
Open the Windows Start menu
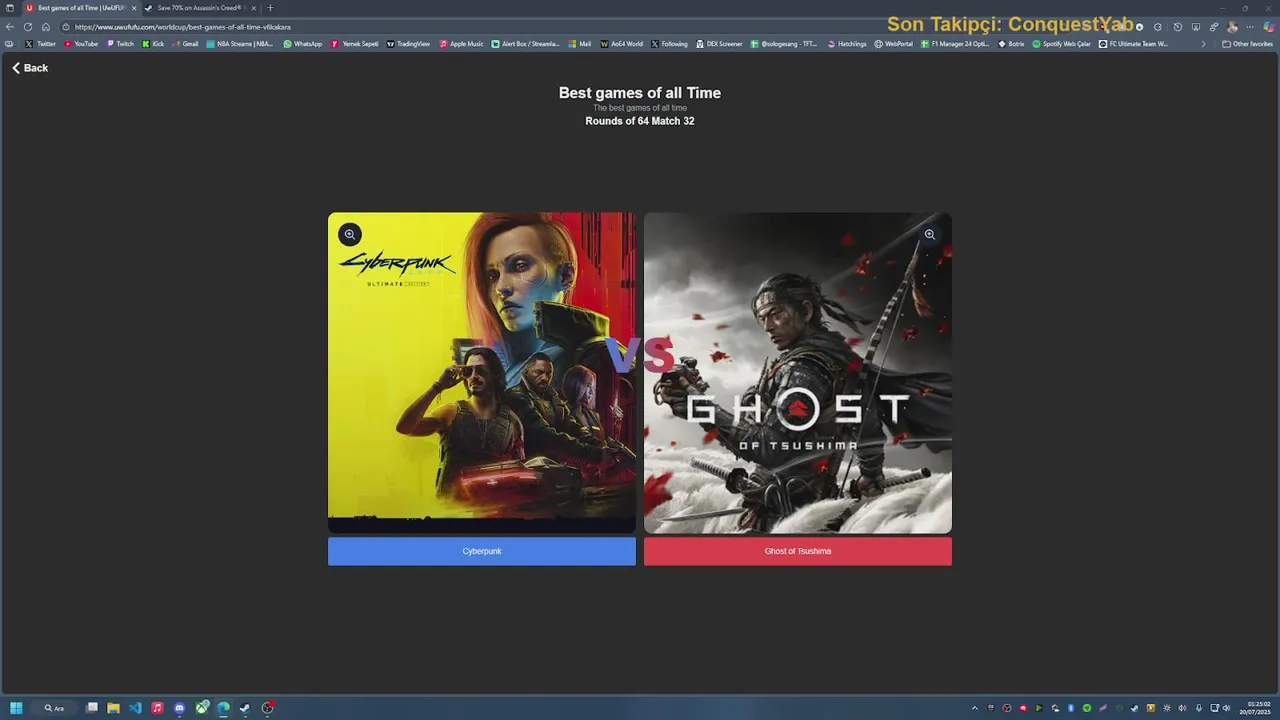point(16,708)
